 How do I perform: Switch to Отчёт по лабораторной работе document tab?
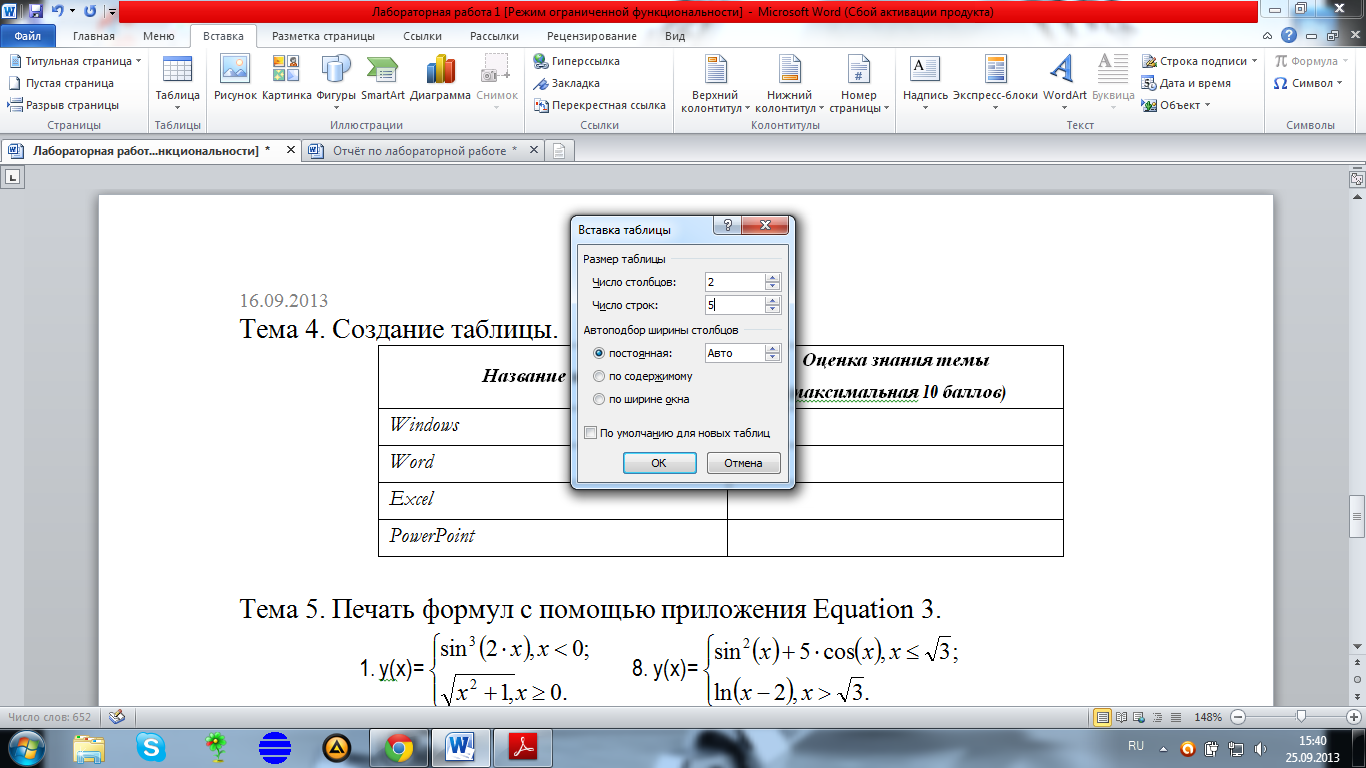[425, 151]
